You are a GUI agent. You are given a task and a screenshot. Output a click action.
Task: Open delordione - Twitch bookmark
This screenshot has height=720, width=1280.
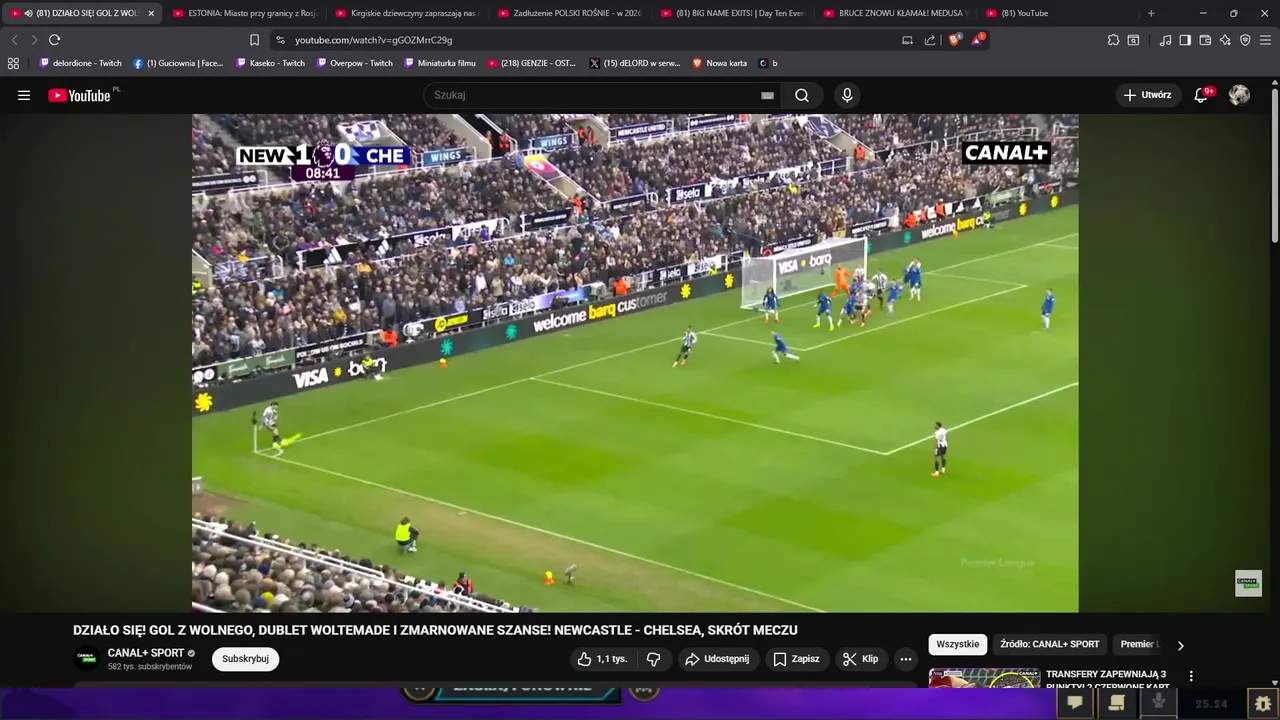[80, 63]
